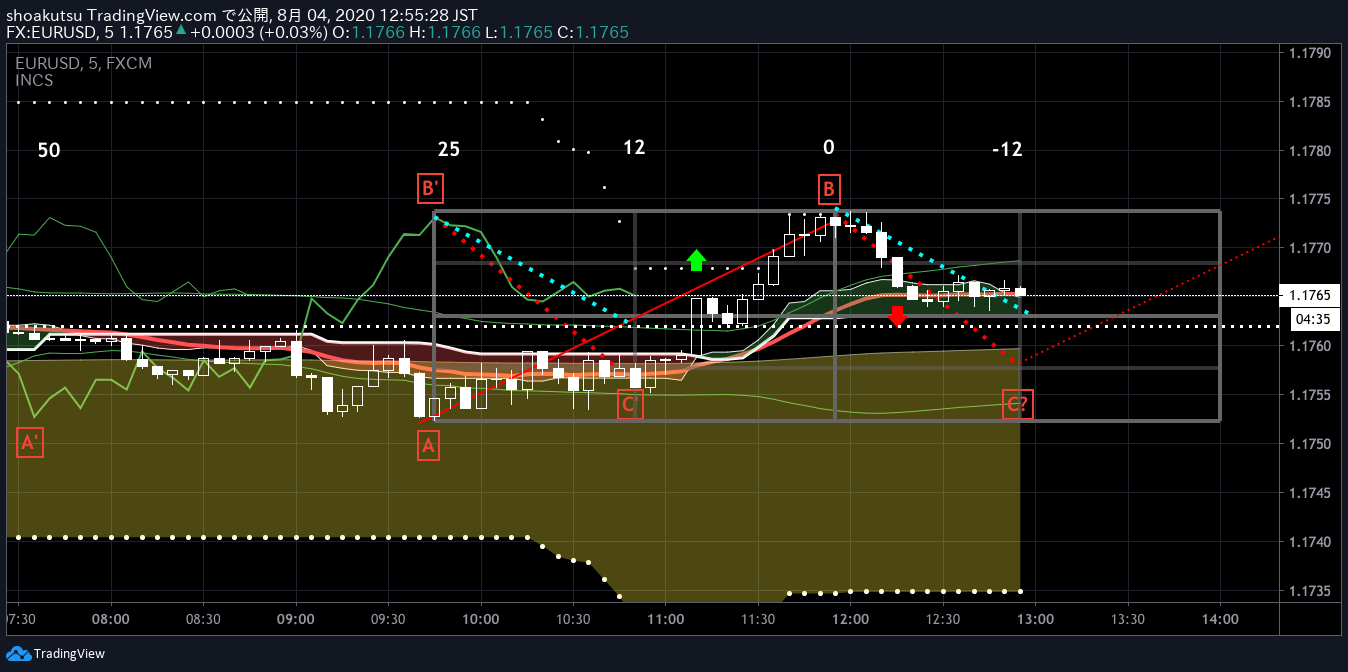Click the +0.0003 (+0.03%) change value
Screen dimensions: 1348x672
pos(259,32)
